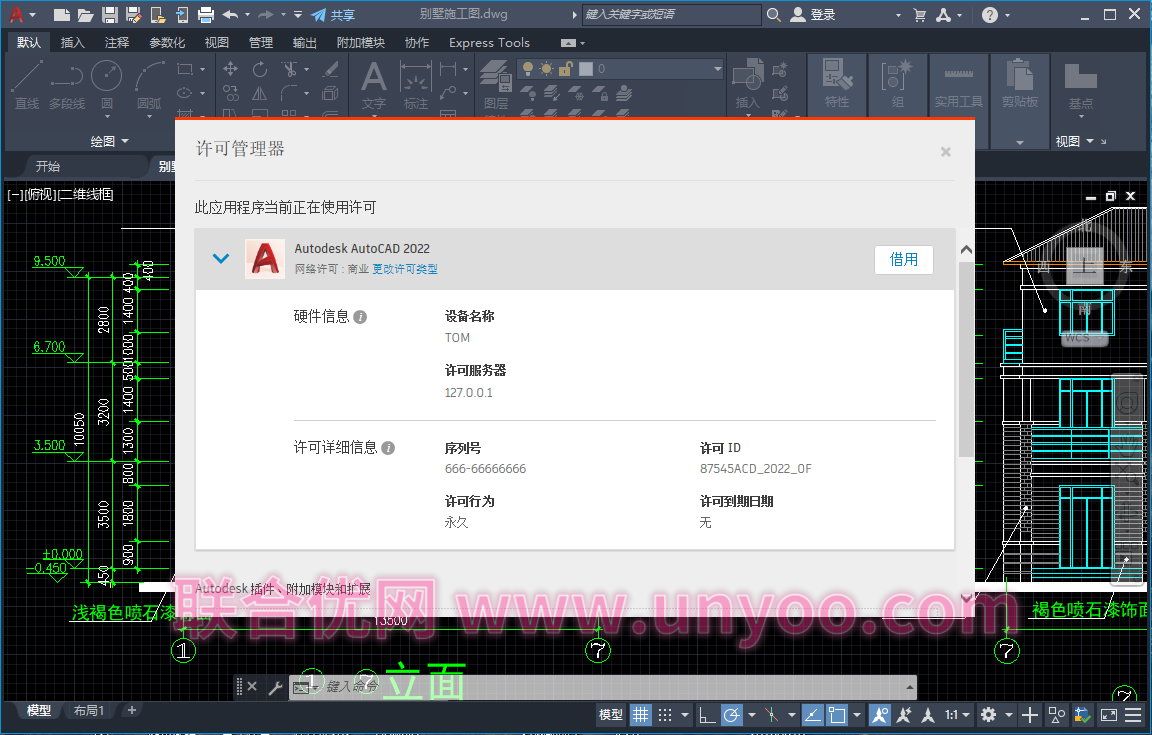Open a drawing with the Open folder icon

(x=85, y=14)
